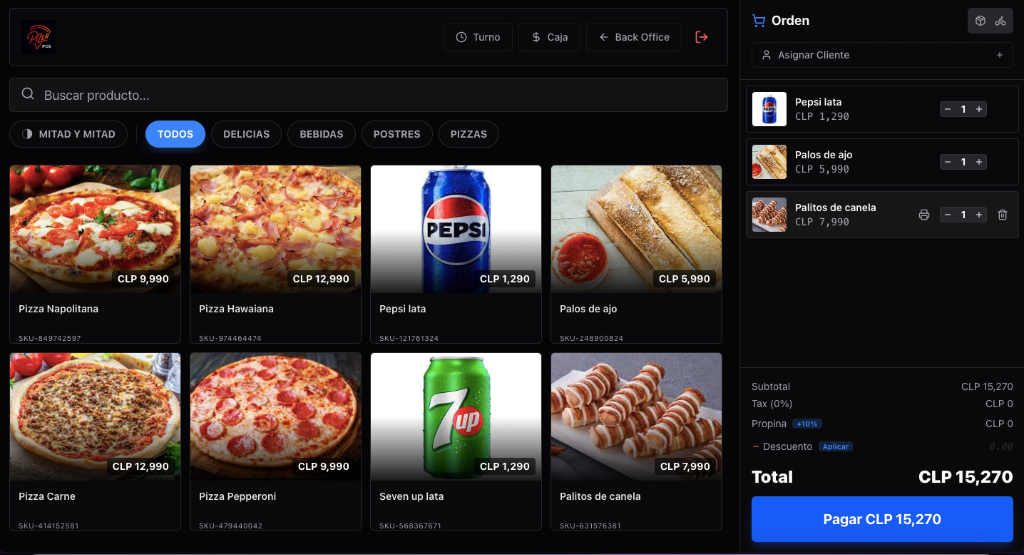The height and width of the screenshot is (555, 1024).
Task: Click the magnifier icon in the search bar
Action: click(x=27, y=94)
